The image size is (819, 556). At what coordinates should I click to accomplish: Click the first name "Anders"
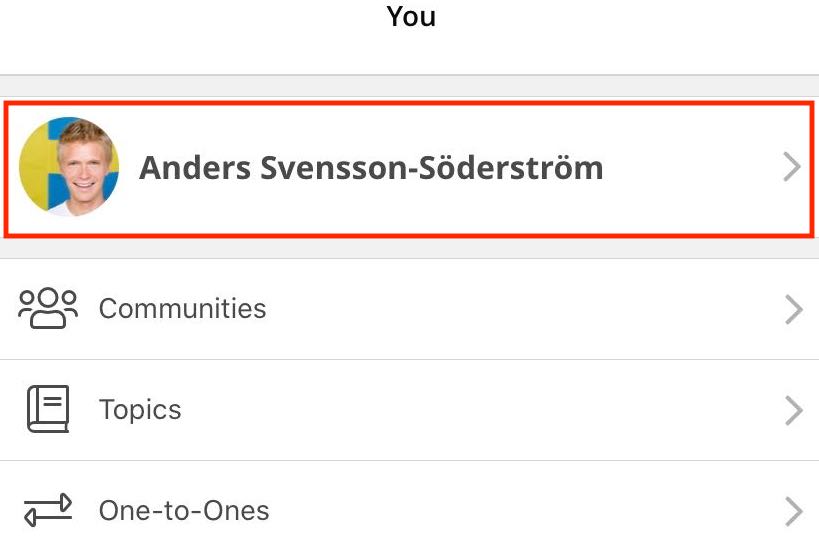click(x=194, y=167)
